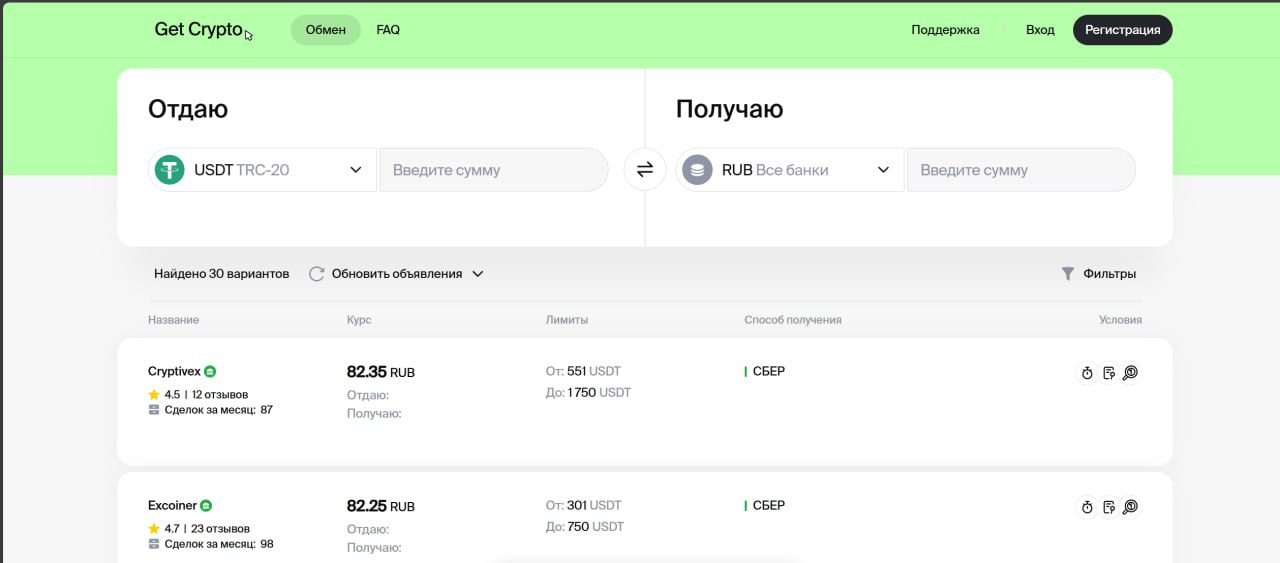Click the document icon in Cryptivex row

click(x=1109, y=373)
